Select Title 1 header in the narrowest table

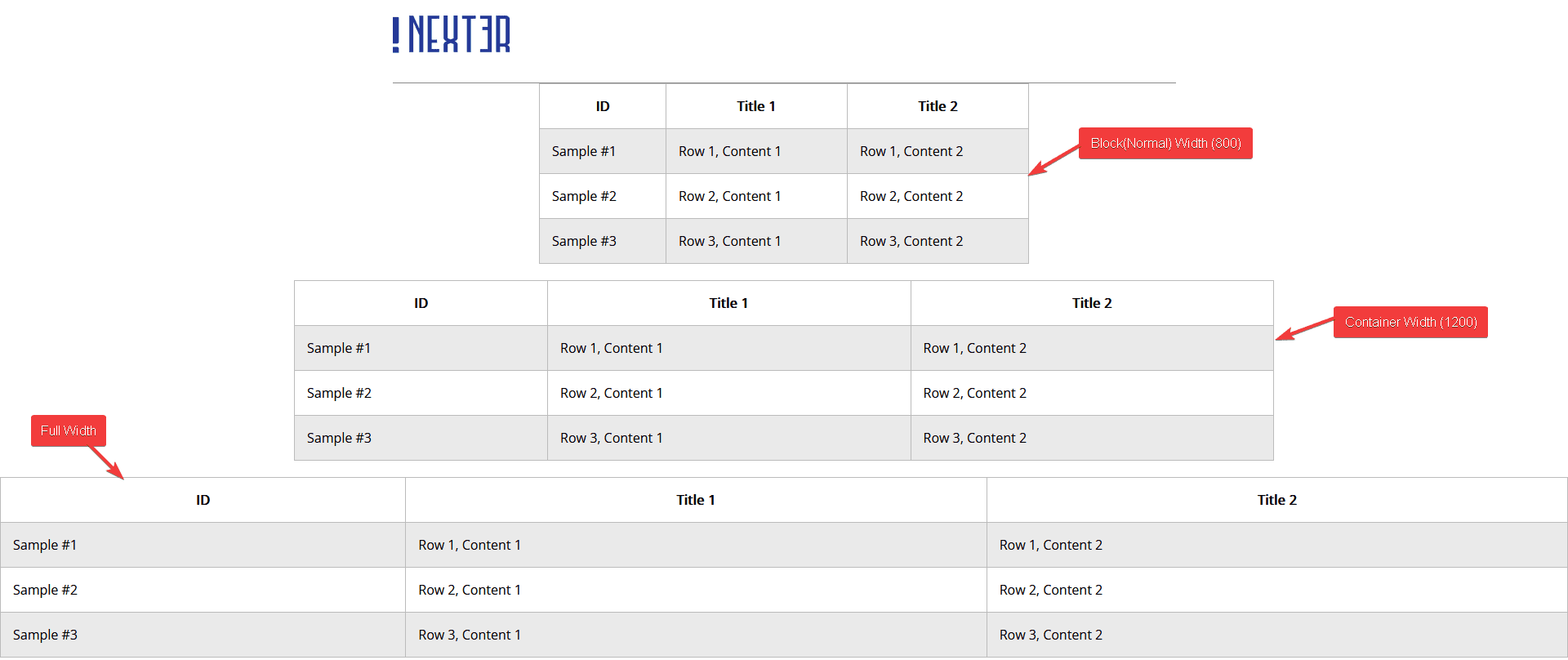tap(756, 106)
